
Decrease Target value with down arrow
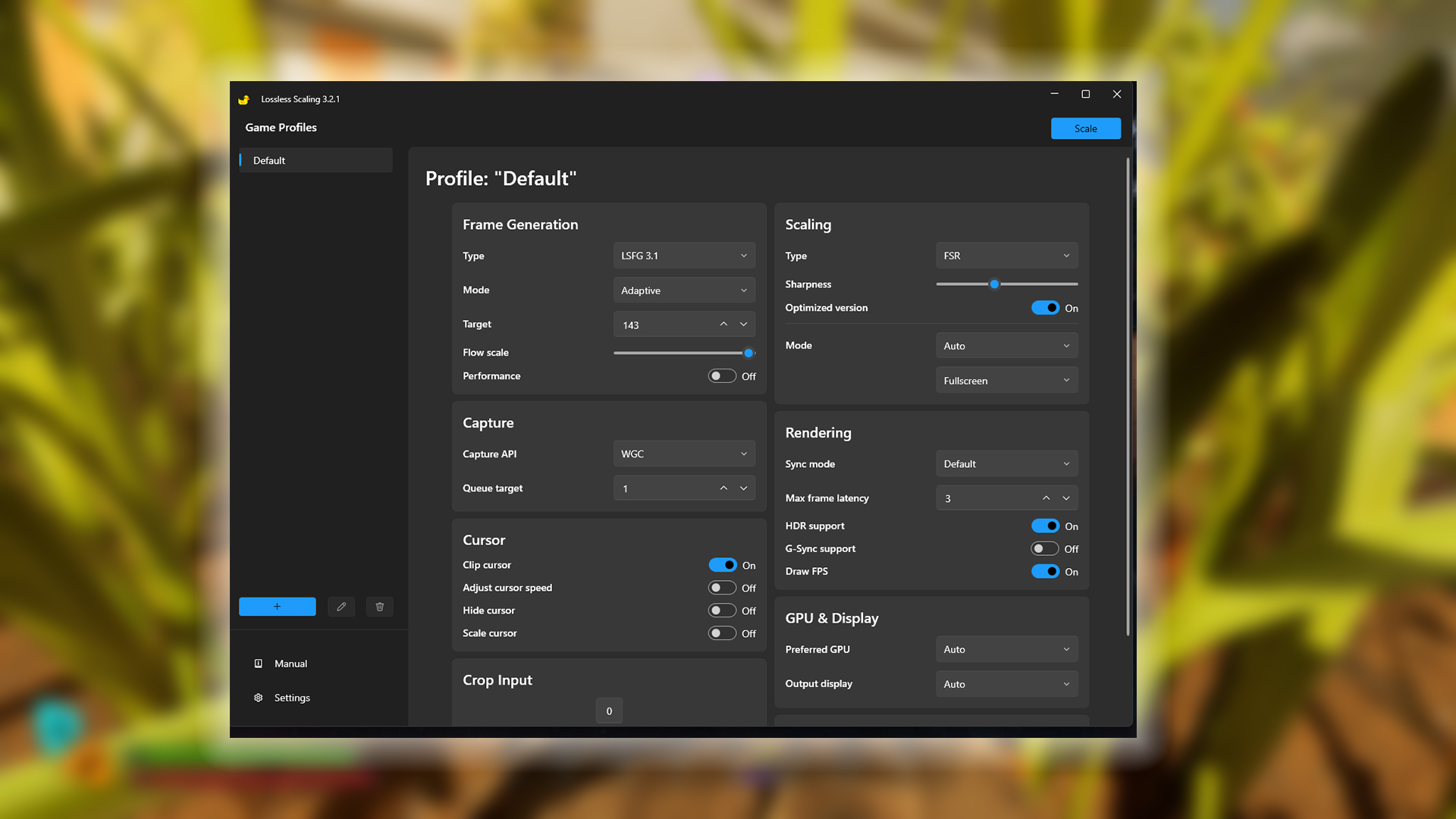(744, 325)
